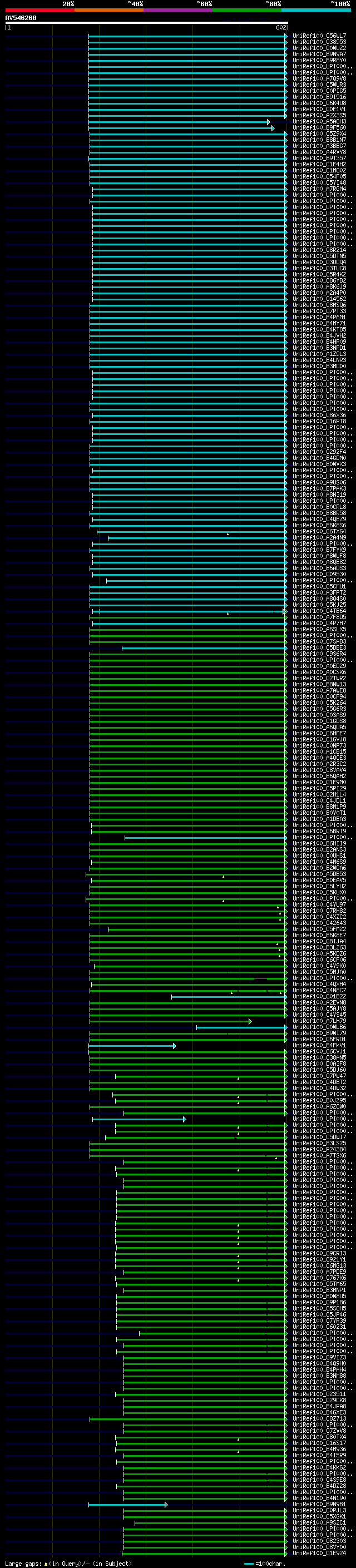Viewport: 356px width, 1568px height.
Task: Select hit label UniRef100_Q4TB64
Action: (319, 611)
